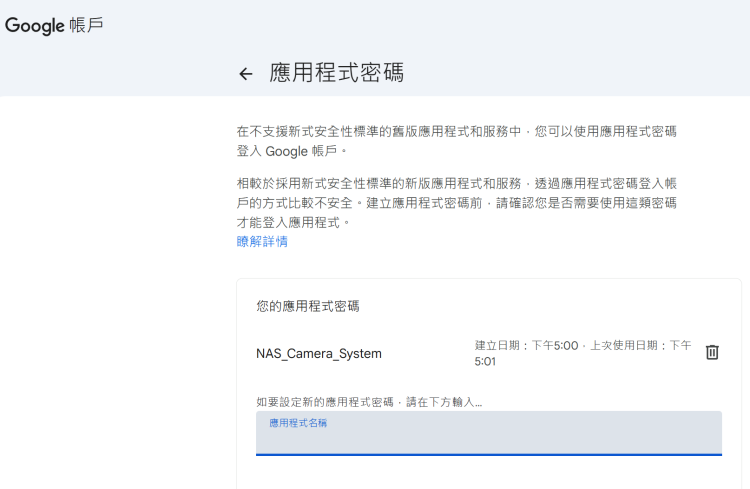Click the paragraph starting with 相較於採用新式安全性標準

pos(456,203)
